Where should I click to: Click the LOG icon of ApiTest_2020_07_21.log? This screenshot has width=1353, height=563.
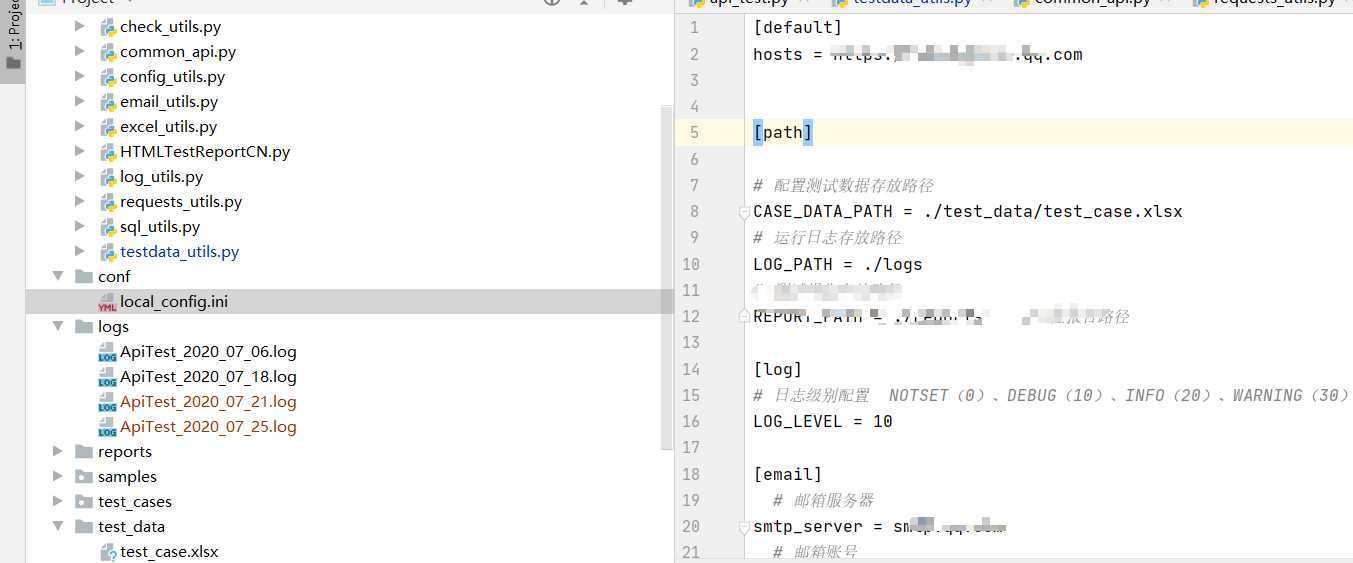tap(107, 402)
